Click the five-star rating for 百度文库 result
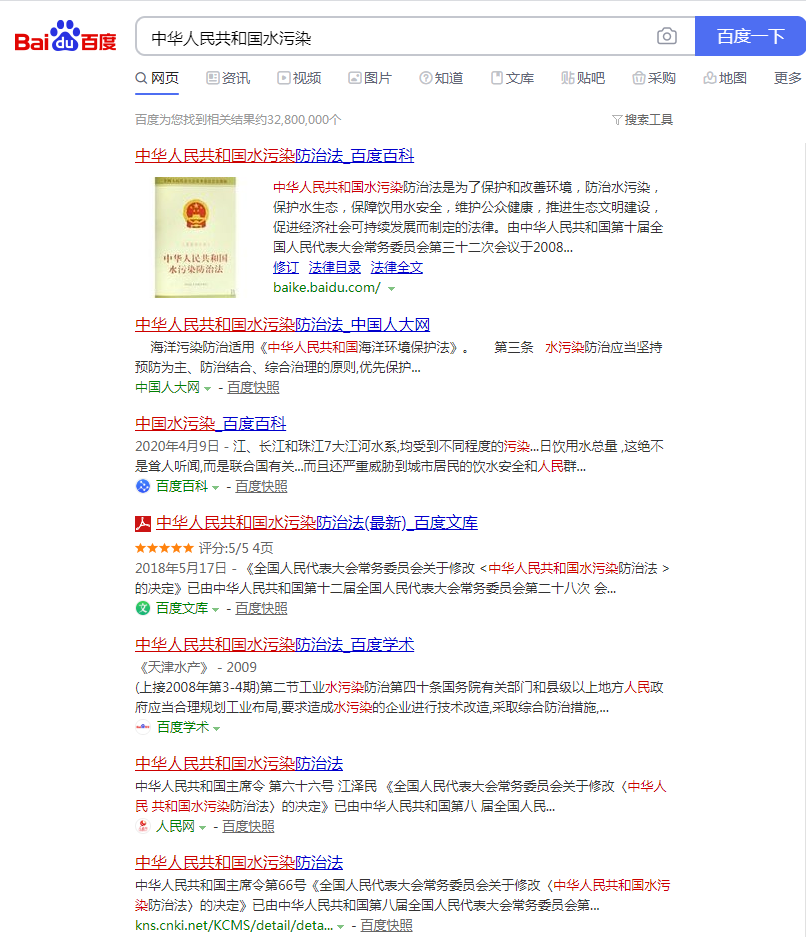 coord(164,548)
